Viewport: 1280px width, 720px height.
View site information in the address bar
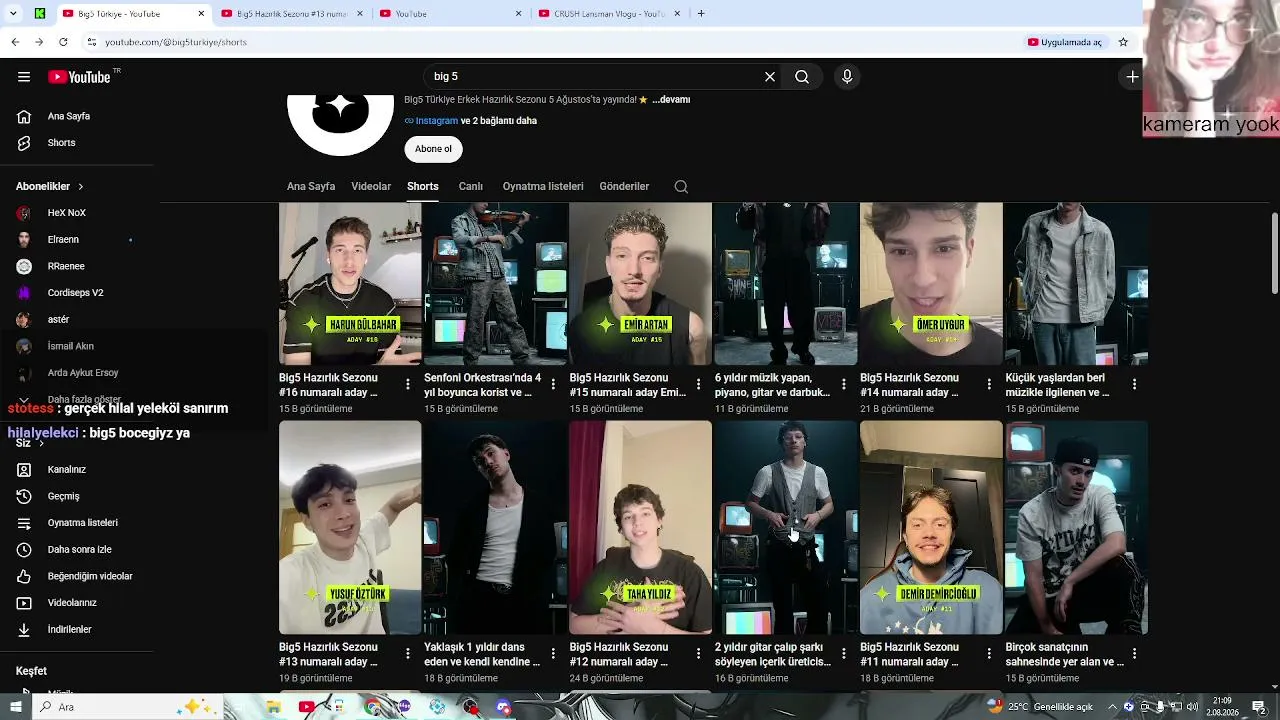[91, 42]
